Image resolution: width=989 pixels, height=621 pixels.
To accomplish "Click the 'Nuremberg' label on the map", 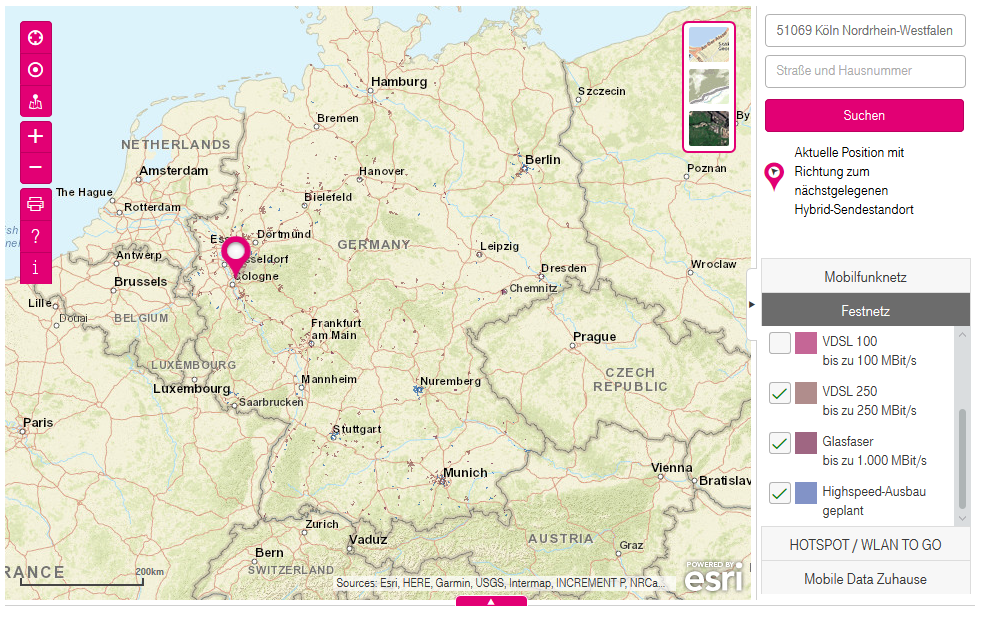I will (450, 381).
